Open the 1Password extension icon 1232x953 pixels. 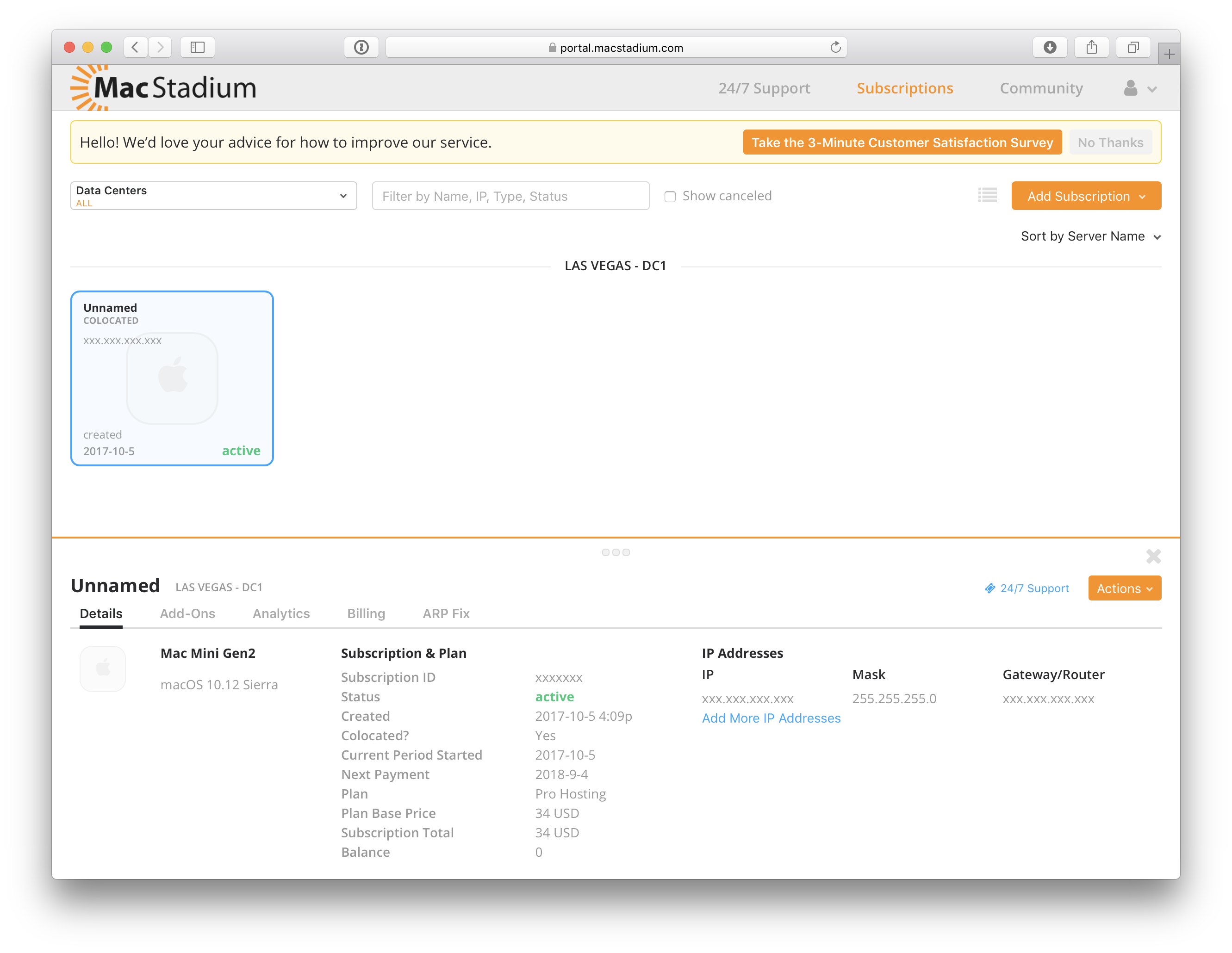(x=361, y=47)
